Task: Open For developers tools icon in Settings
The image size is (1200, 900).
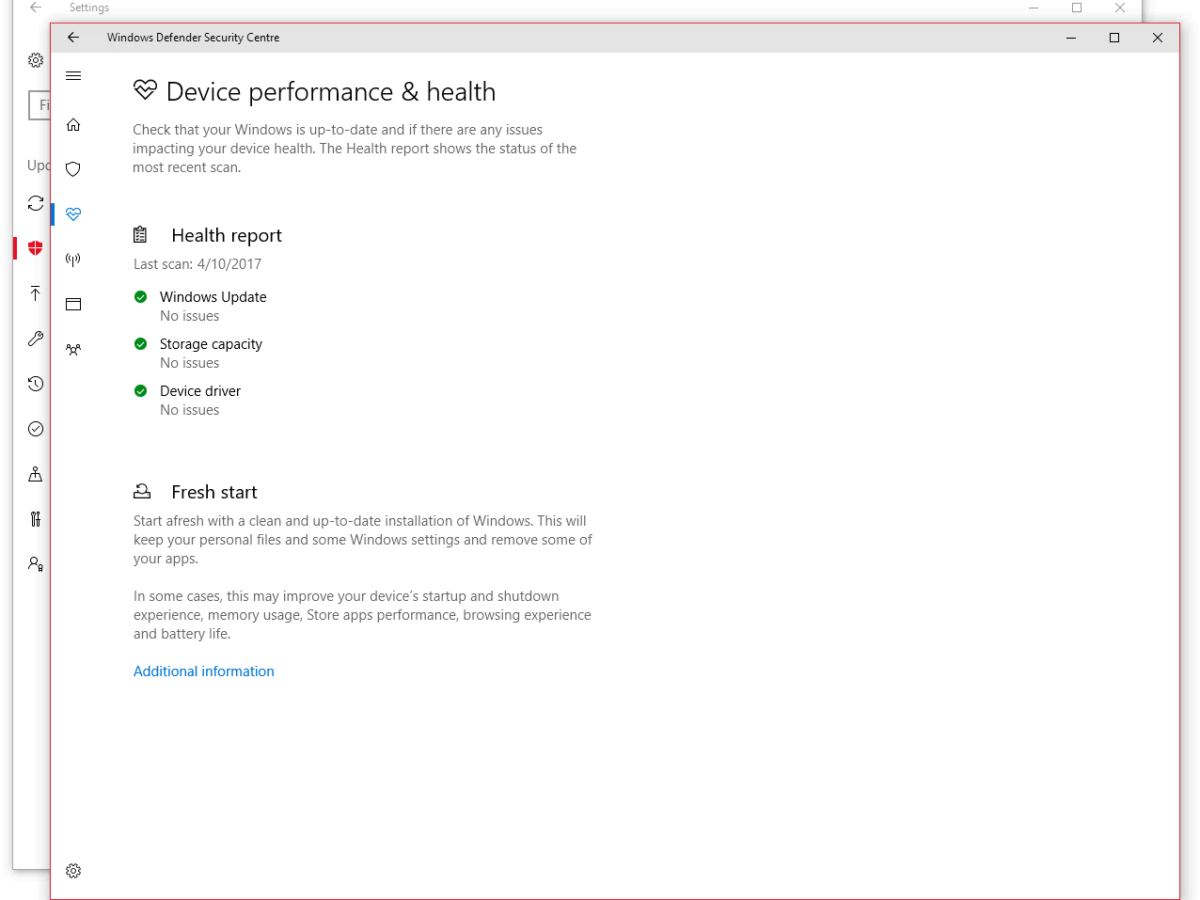Action: 36,519
